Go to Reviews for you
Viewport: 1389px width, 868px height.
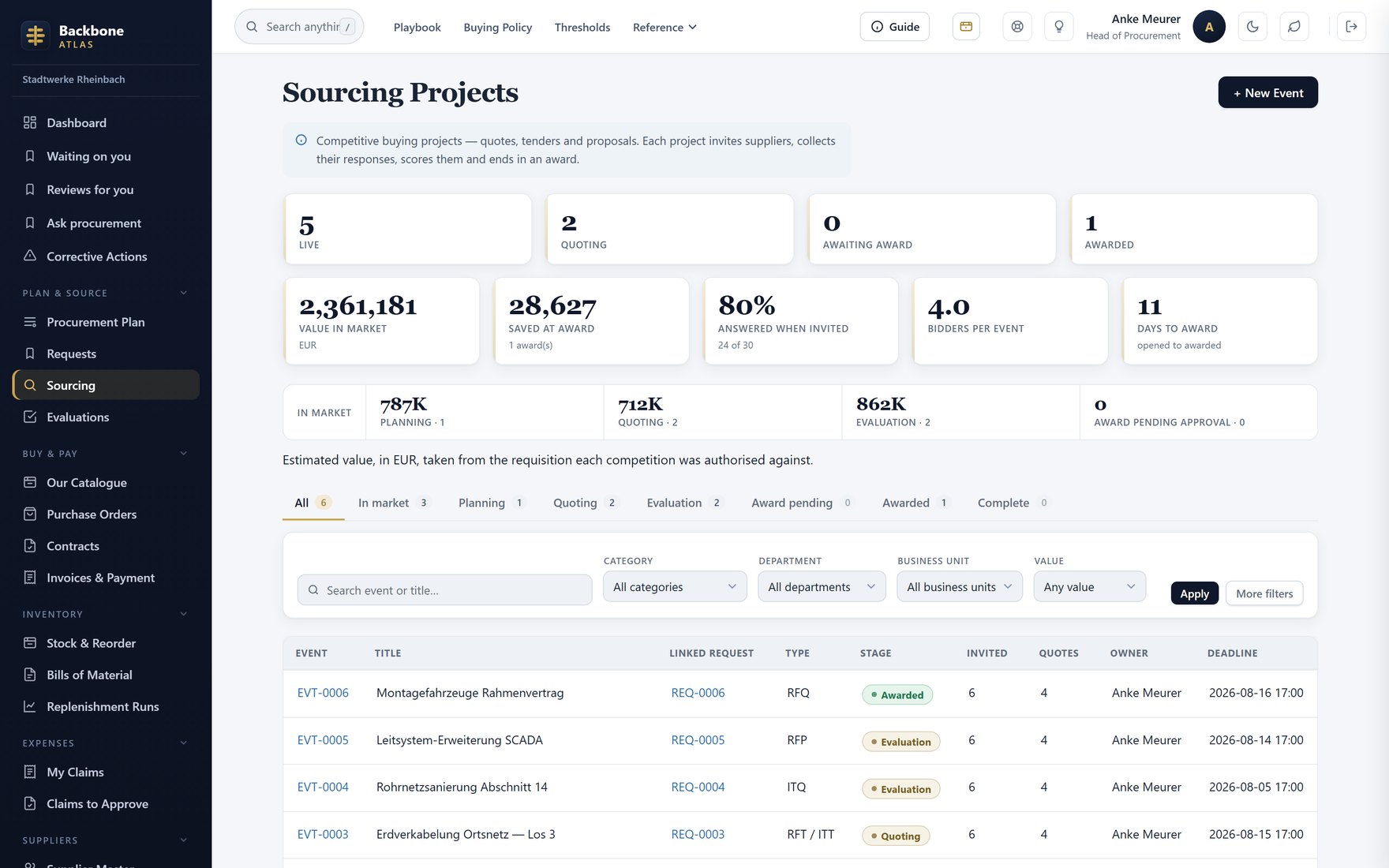point(106,190)
